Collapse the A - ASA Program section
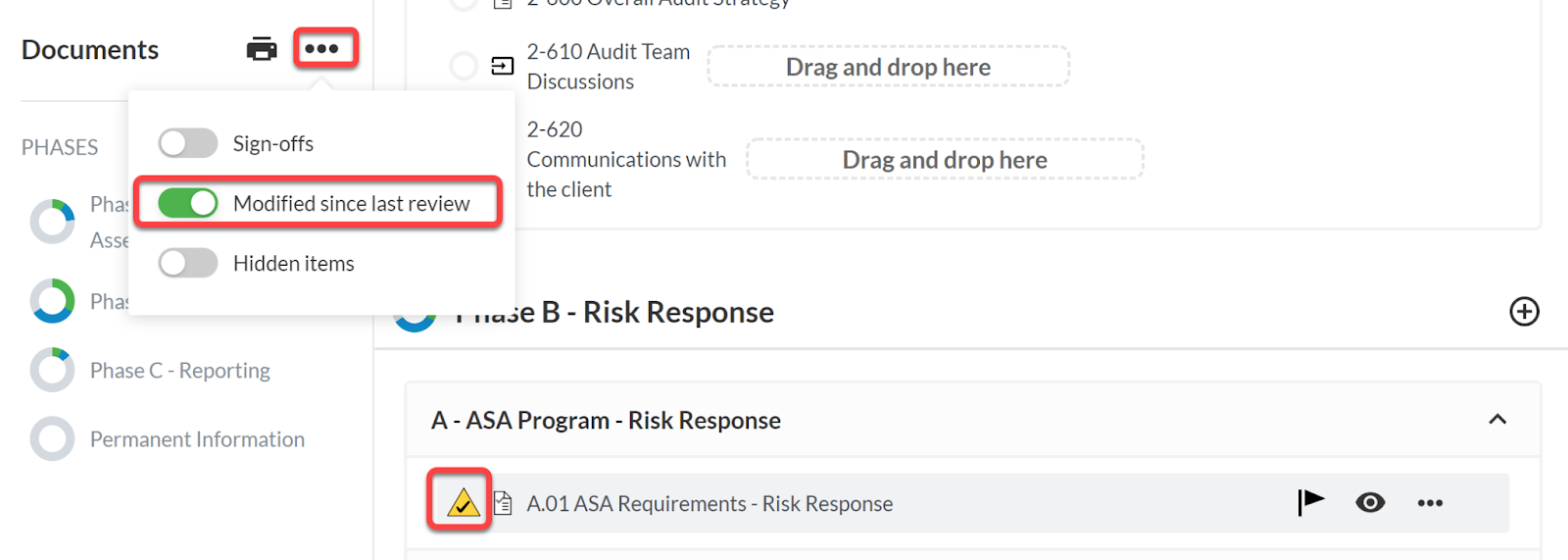The height and width of the screenshot is (560, 1568). point(1497,420)
